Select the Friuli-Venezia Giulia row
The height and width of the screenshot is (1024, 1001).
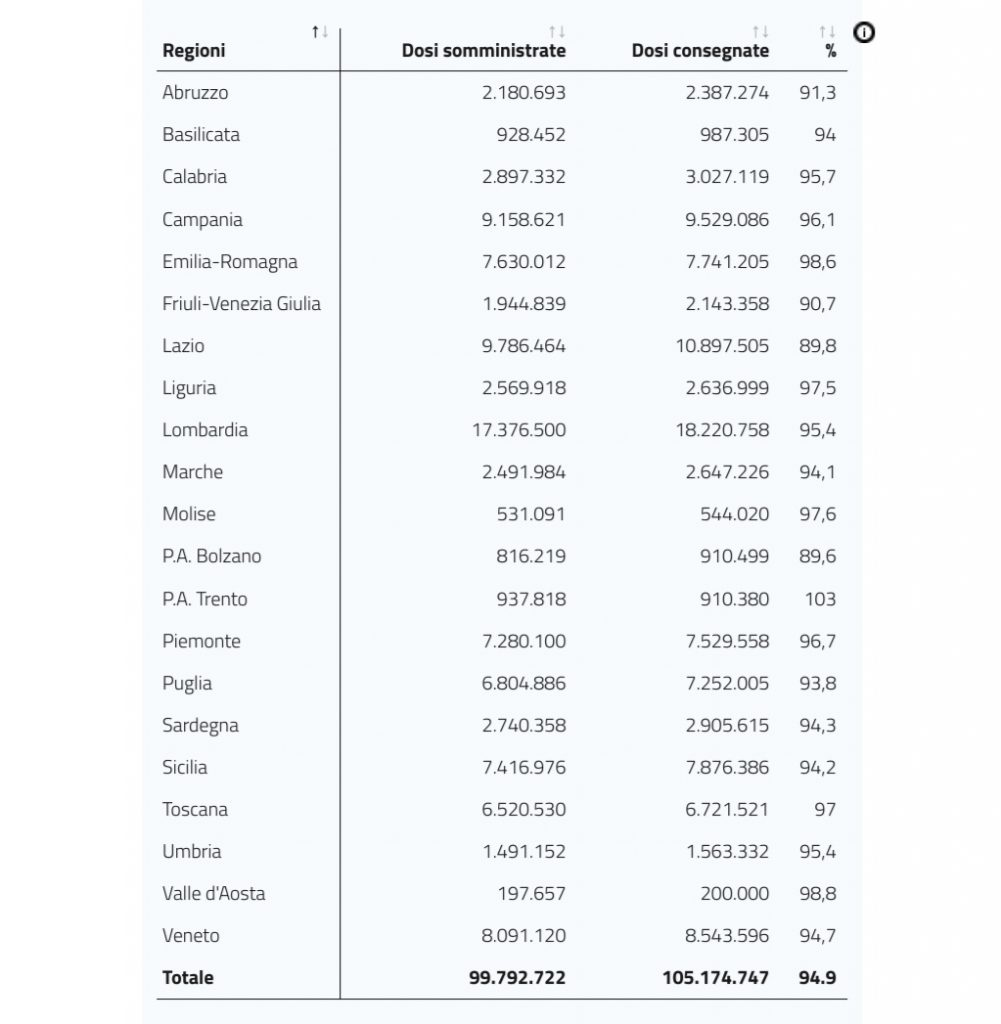coord(501,303)
